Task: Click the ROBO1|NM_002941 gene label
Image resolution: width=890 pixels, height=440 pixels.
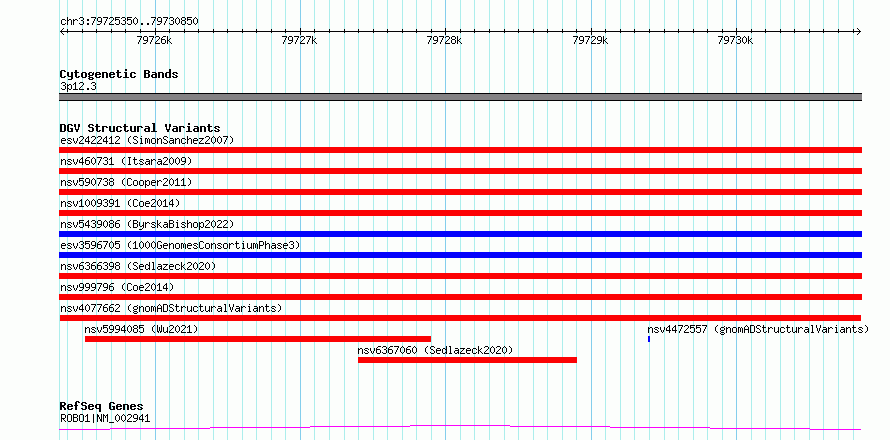Action: pyautogui.click(x=105, y=419)
